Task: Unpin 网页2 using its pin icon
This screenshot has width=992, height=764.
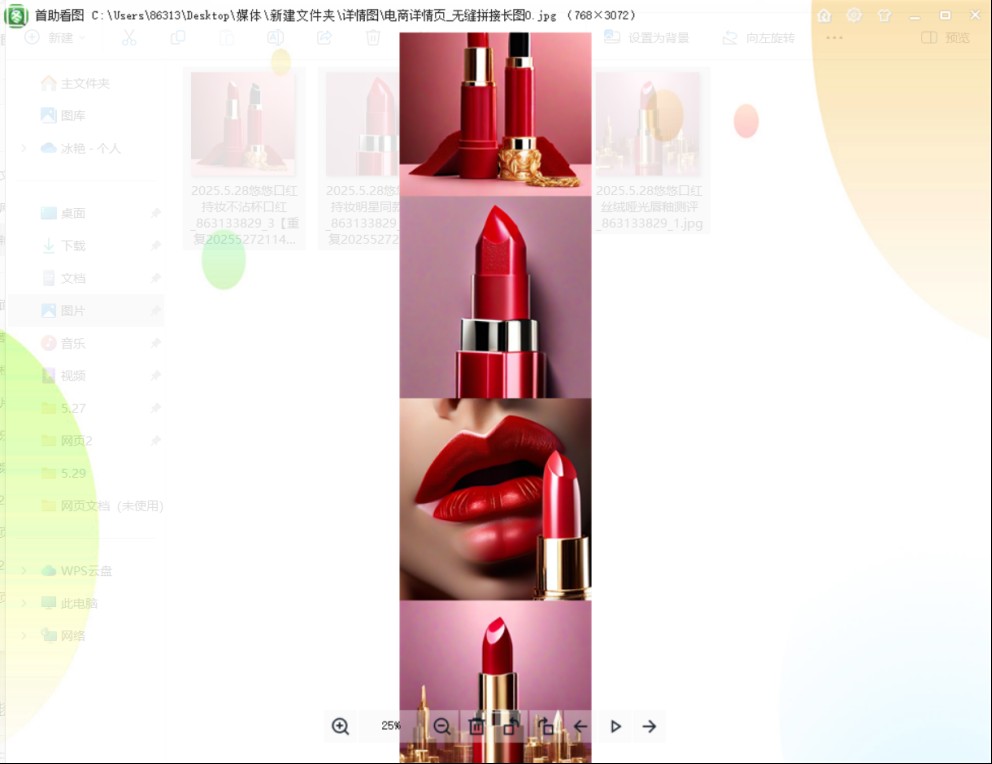Action: 156,441
